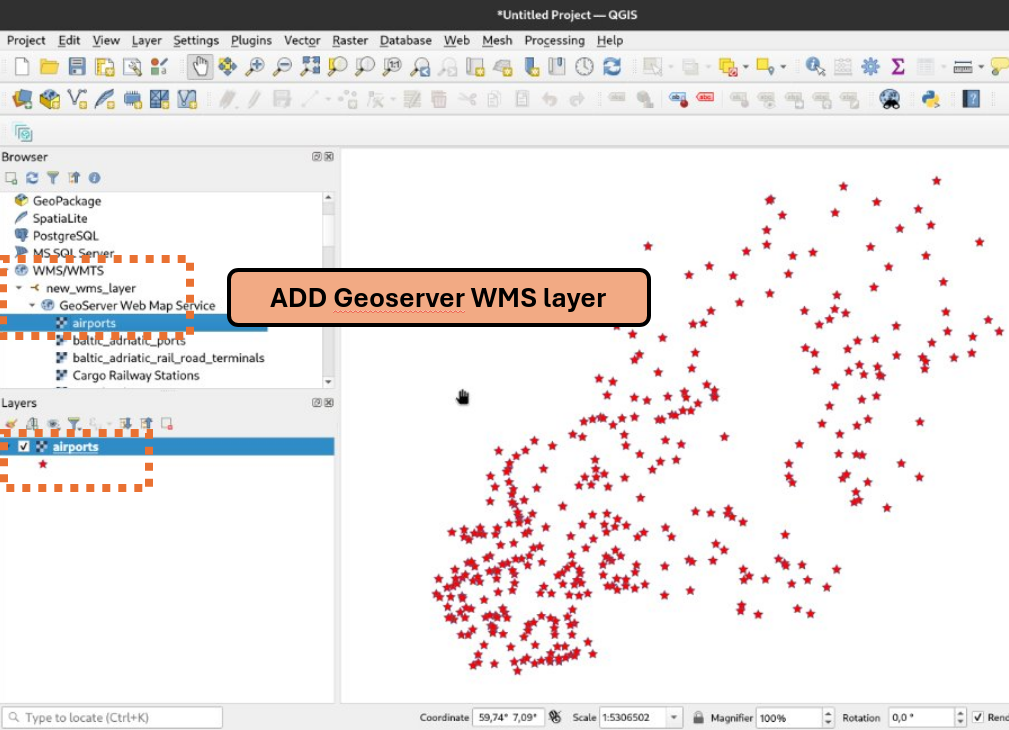Open the Database menu
The image size is (1009, 730).
[405, 41]
